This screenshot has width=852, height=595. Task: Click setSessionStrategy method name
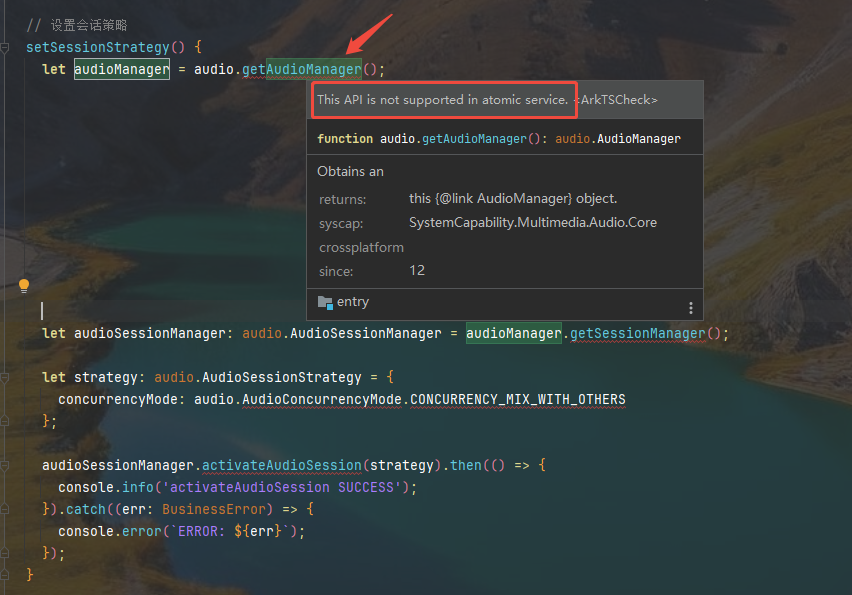click(98, 48)
